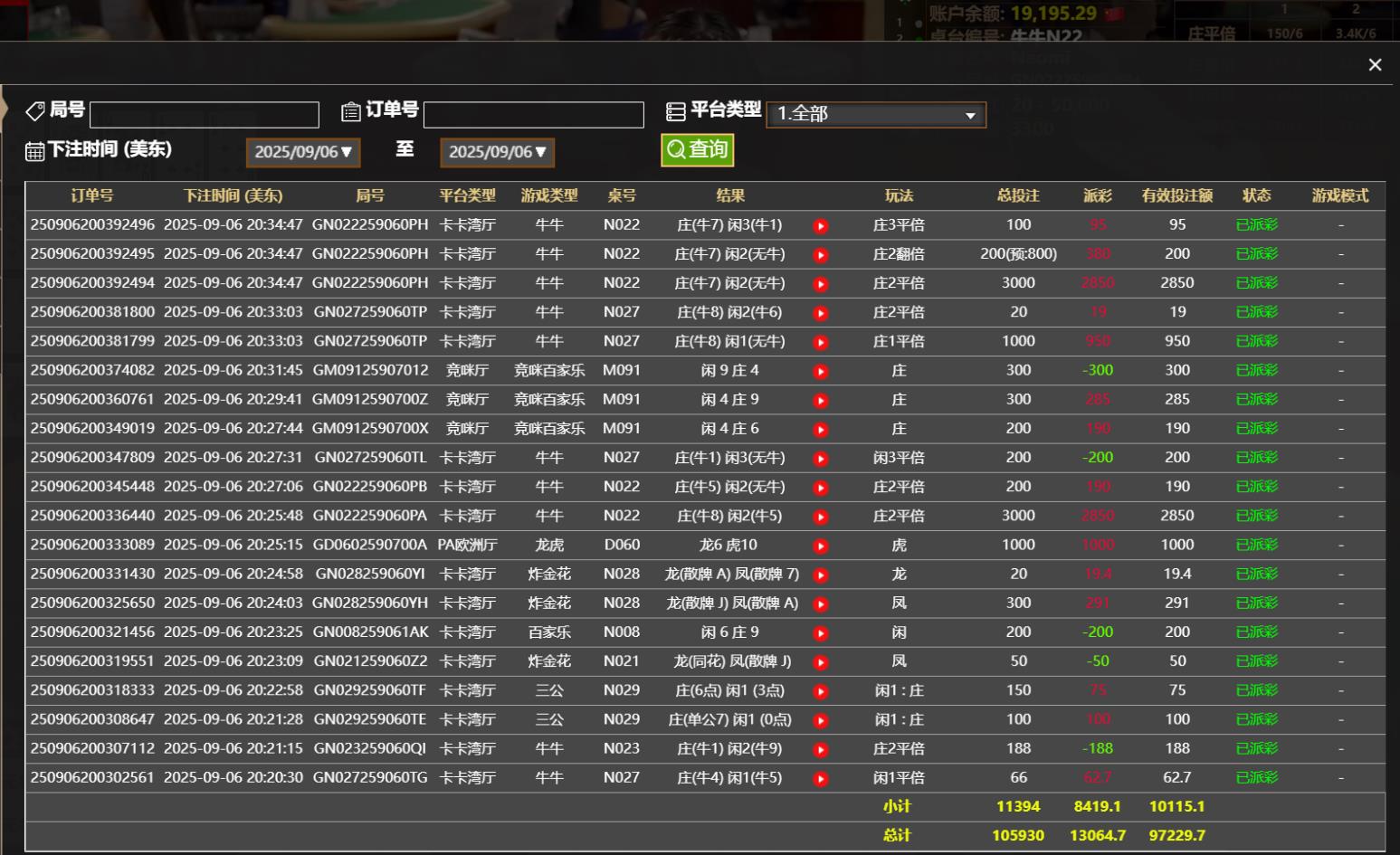Play replay of 庄(单公7) 闲1 (0点) result
1400x855 pixels.
coord(821,721)
